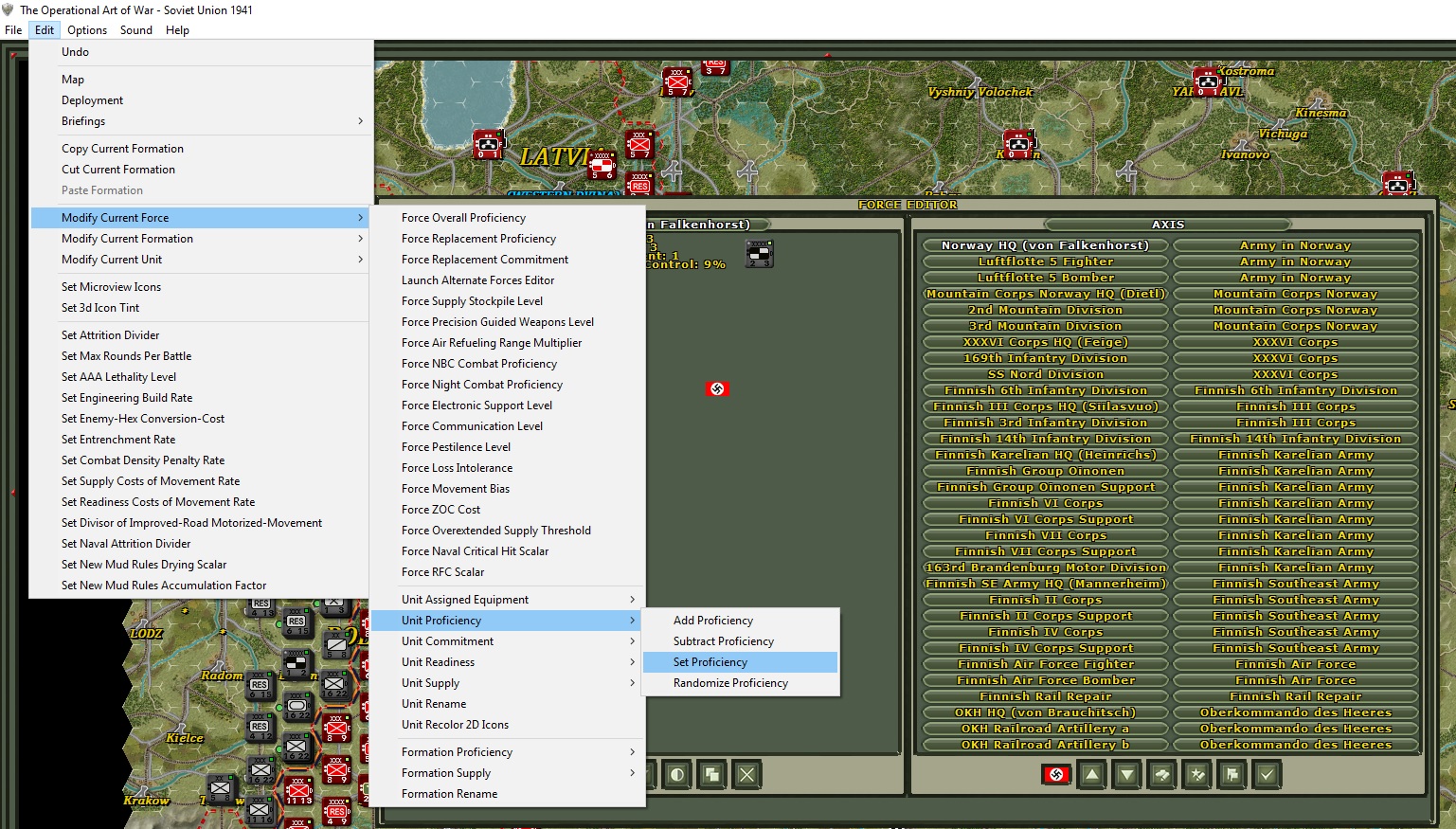Choose Unit Recolor 2D Icons
The image size is (1456, 829).
507,725
